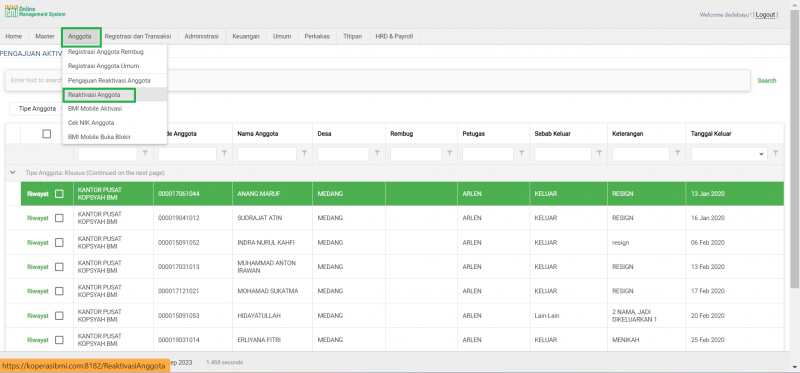Click the Nama Anggota filter field
This screenshot has height=373, width=800.
(x=267, y=154)
